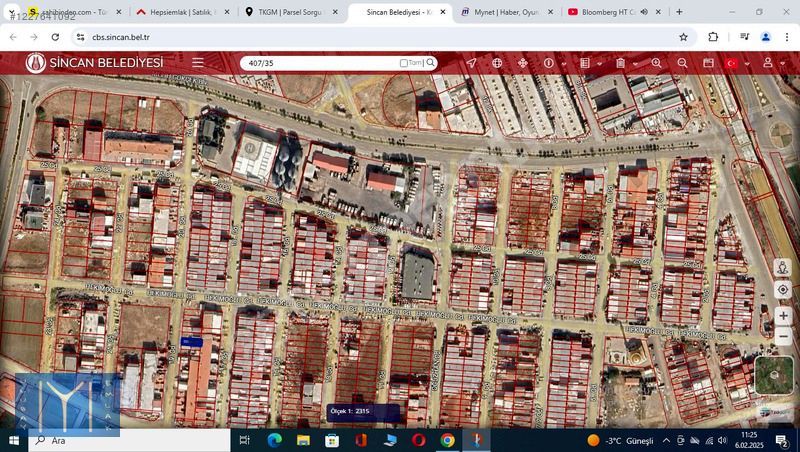The image size is (800, 452).
Task: Zoom out using the map minus button
Action: (x=783, y=338)
